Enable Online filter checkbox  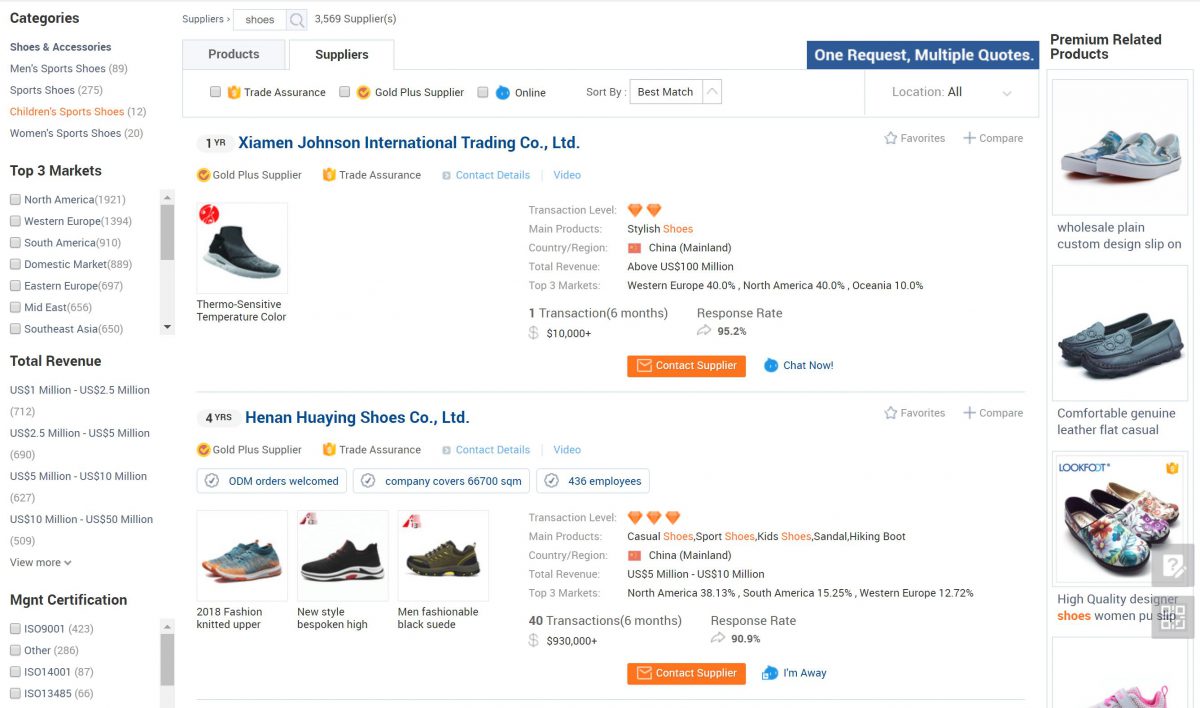point(482,92)
